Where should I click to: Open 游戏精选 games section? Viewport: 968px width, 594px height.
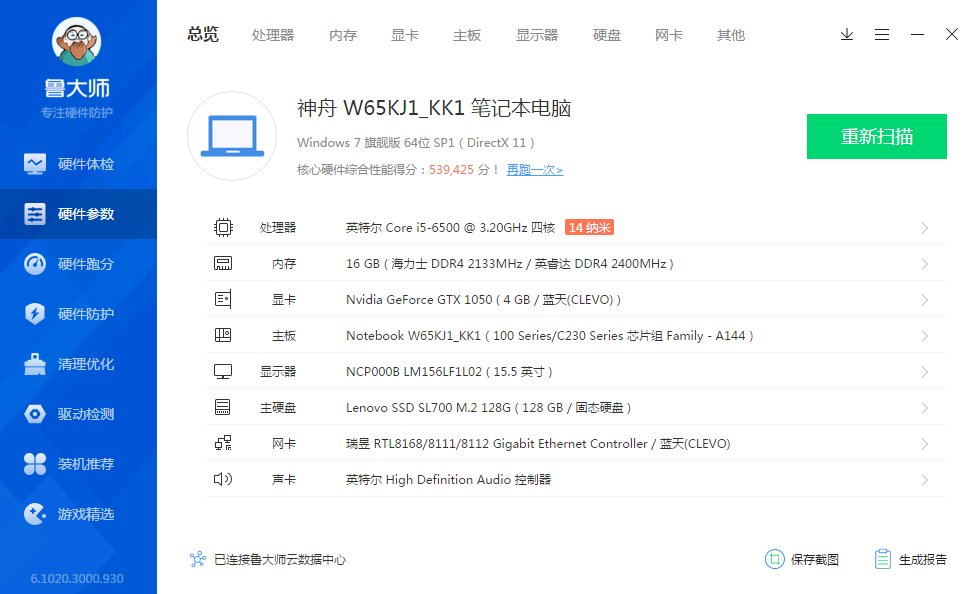78,514
